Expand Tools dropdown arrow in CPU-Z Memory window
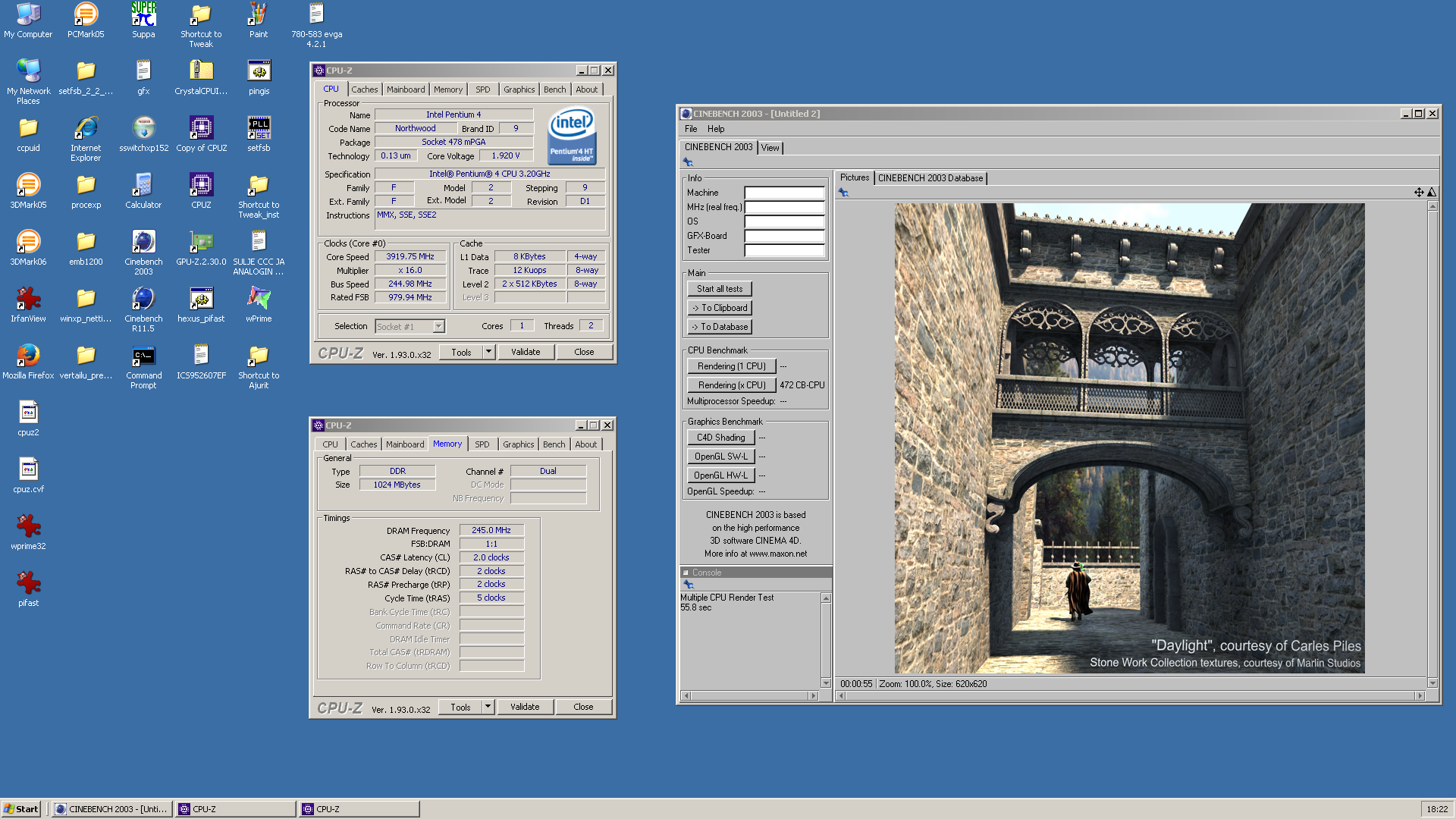The image size is (1456, 819). click(x=488, y=707)
